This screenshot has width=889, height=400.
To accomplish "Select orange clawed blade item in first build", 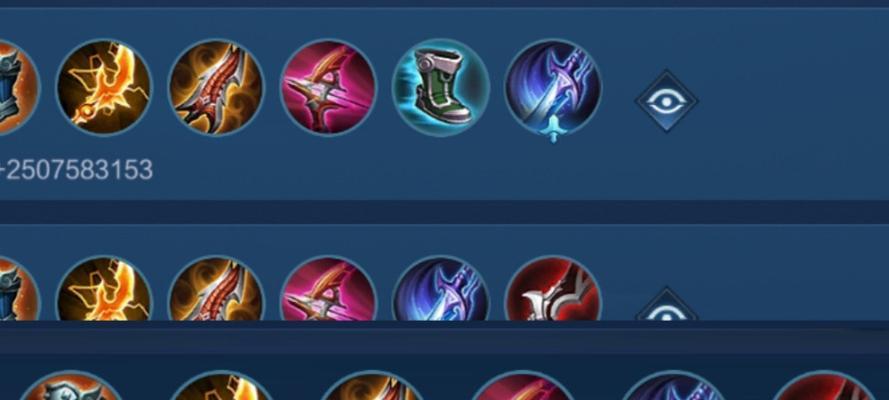I will [x=216, y=87].
